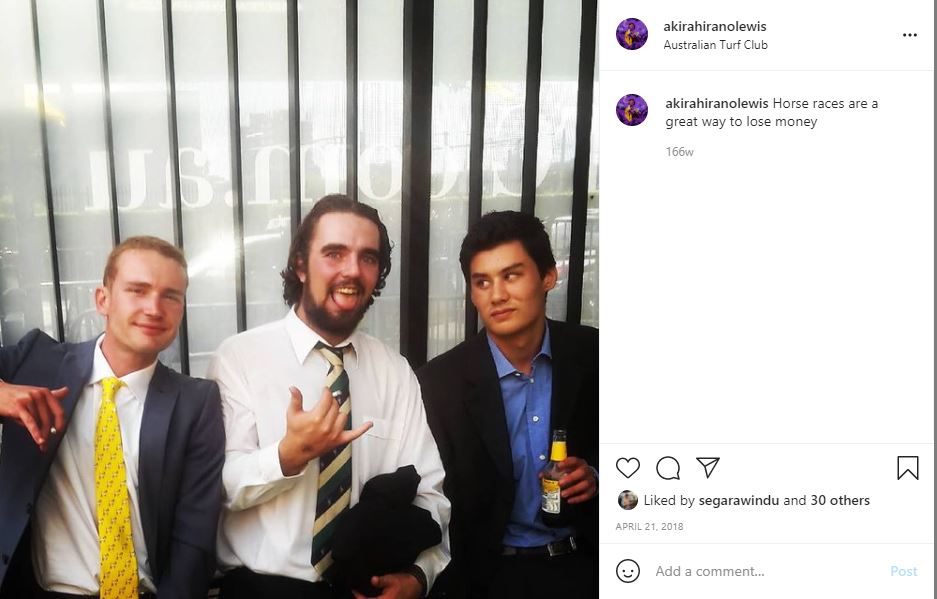Image resolution: width=937 pixels, height=599 pixels.
Task: Open the Australian Turf Club location link
Action: point(715,45)
